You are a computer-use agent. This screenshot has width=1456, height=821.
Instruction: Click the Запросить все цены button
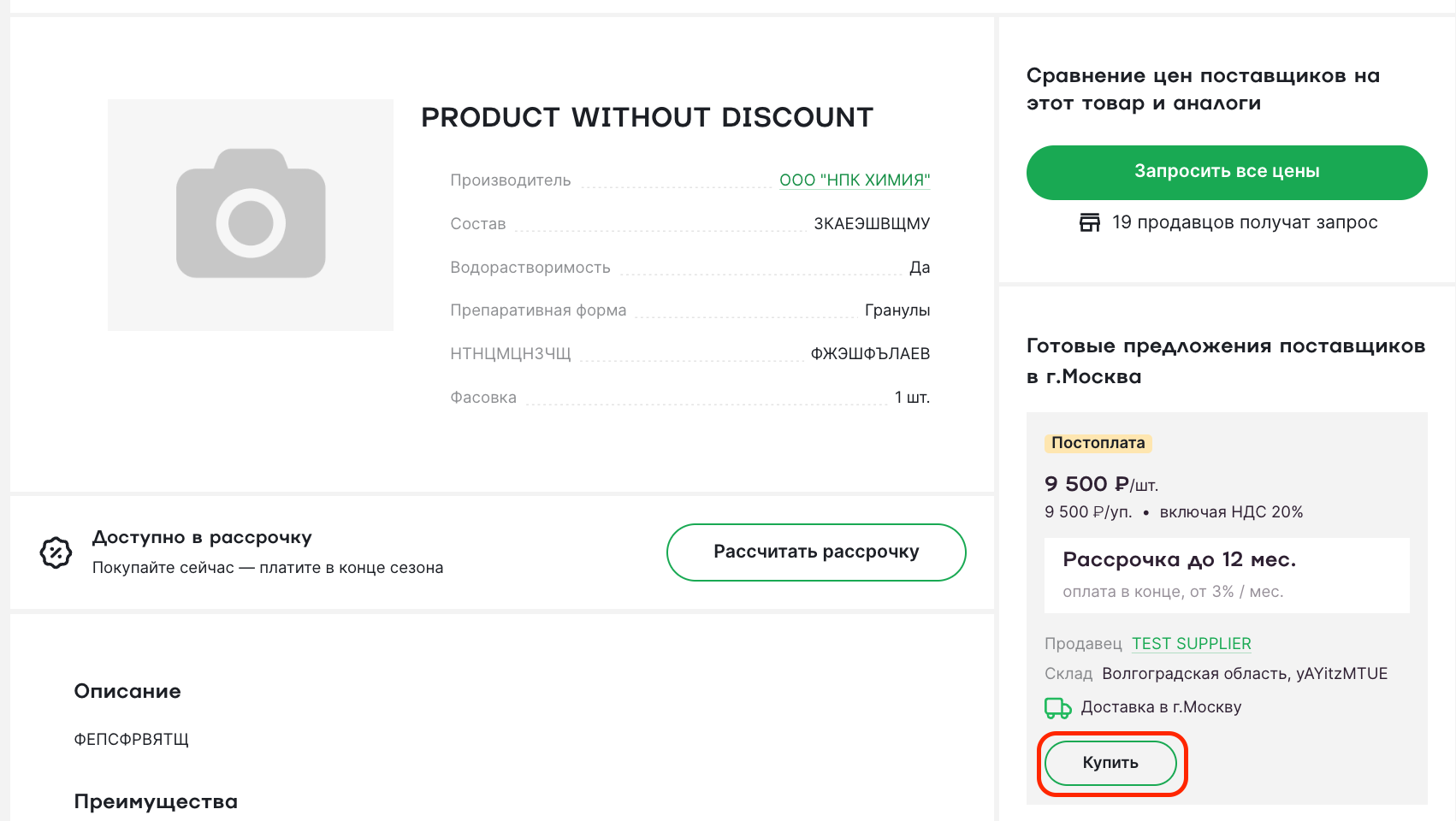[1227, 172]
